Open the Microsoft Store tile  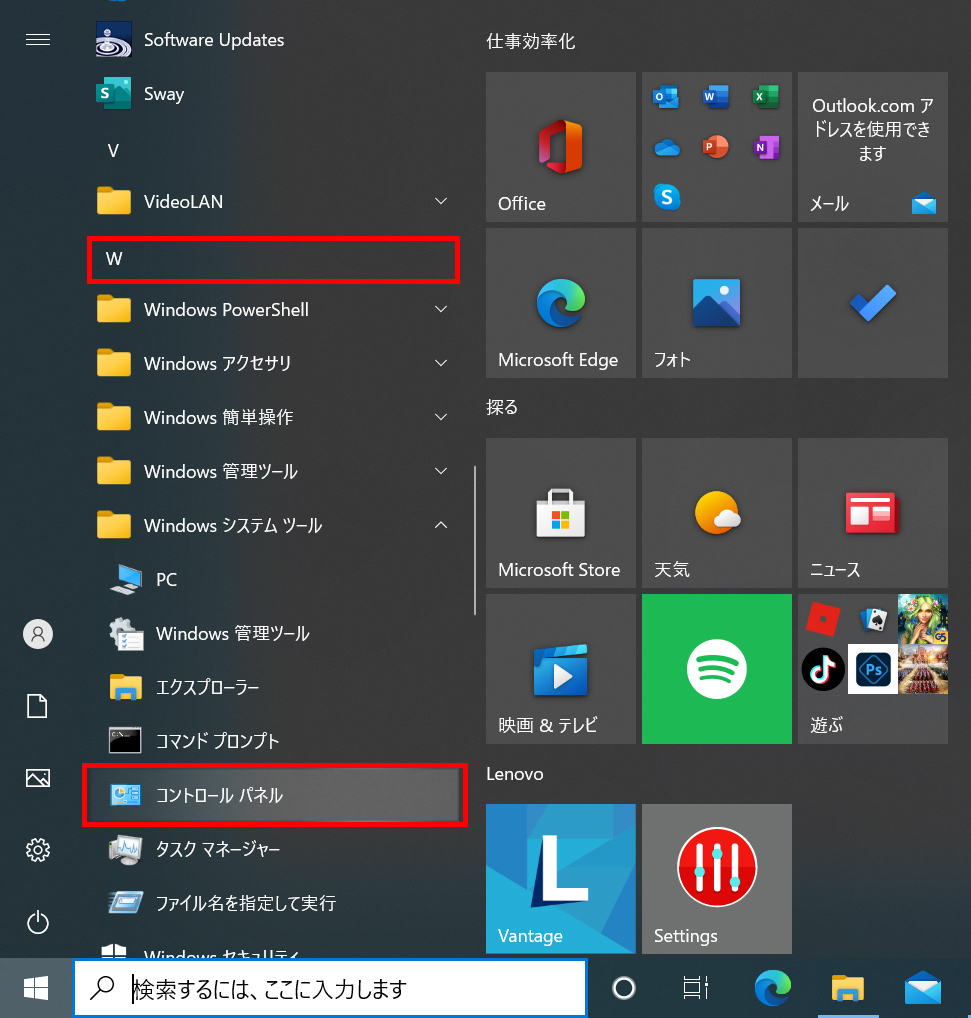pyautogui.click(x=561, y=513)
